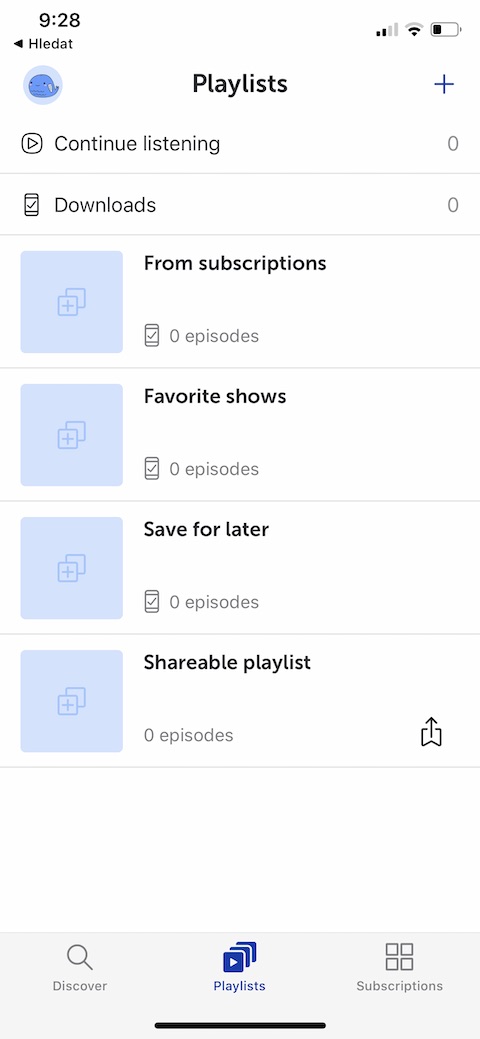
Task: Open the Shareable playlist title
Action: point(227,663)
